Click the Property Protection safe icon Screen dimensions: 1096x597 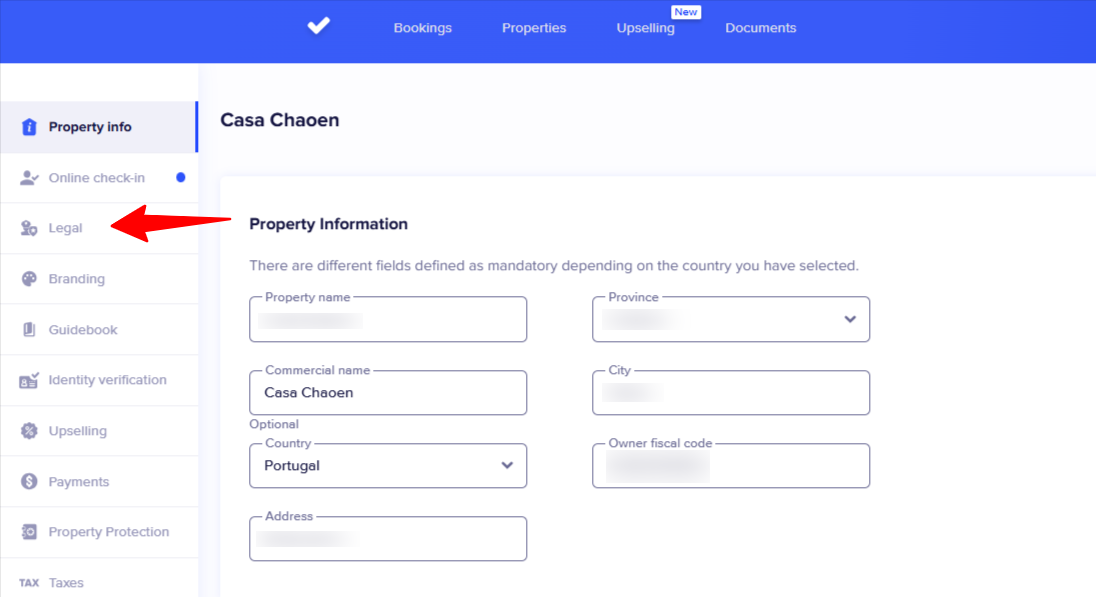click(29, 532)
